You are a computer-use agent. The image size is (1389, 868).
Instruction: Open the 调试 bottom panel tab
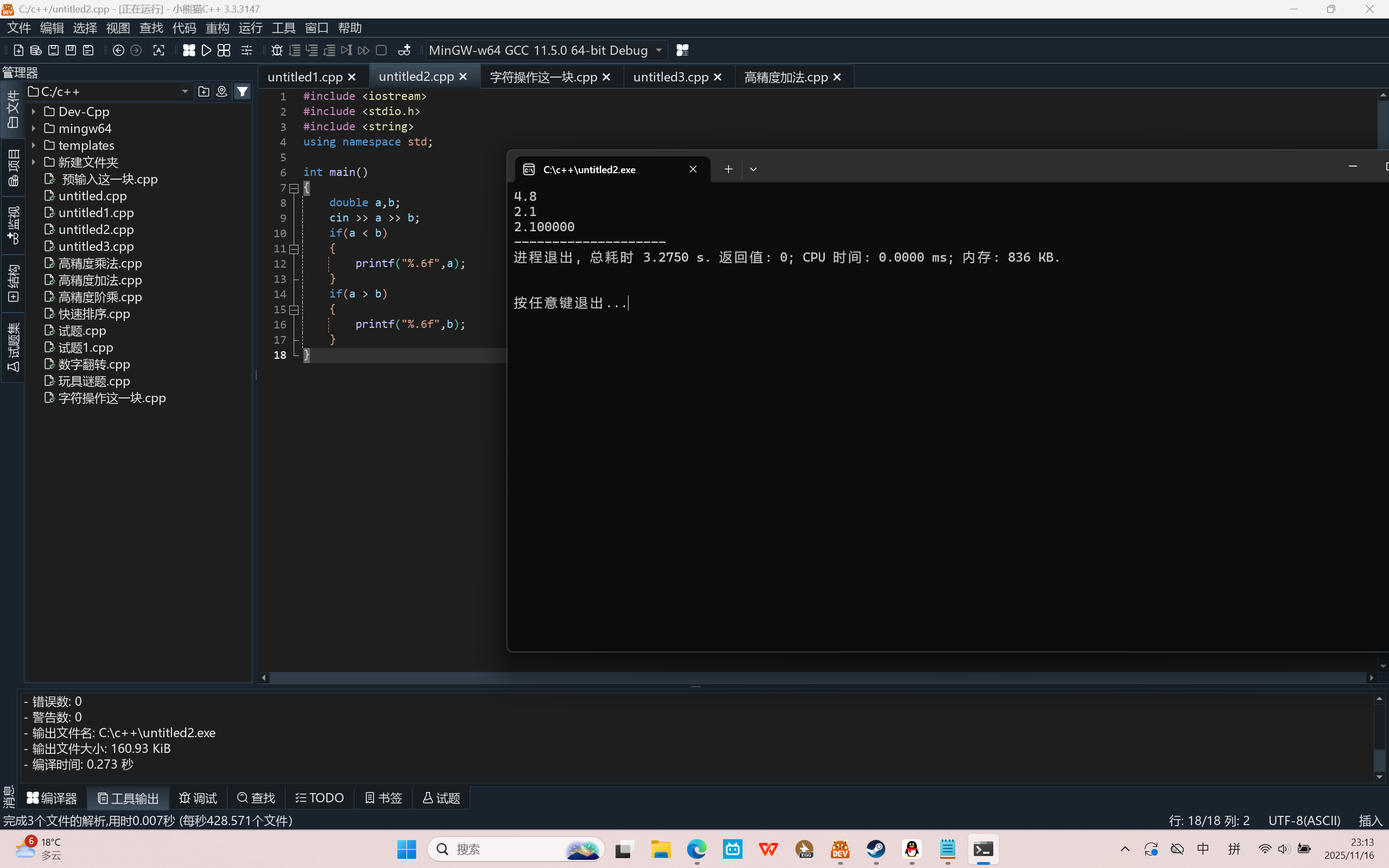tap(198, 798)
